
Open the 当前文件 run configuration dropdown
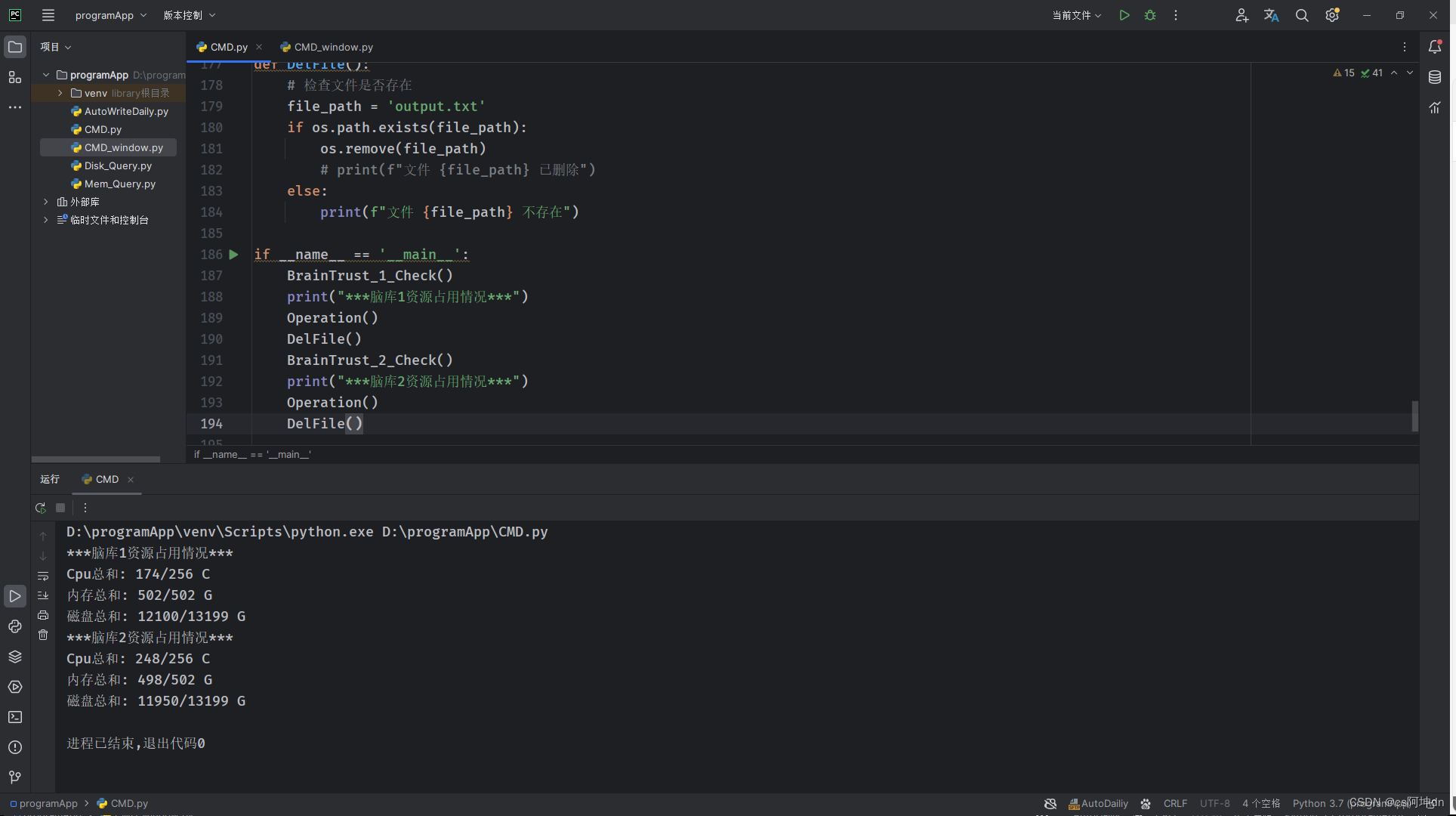tap(1077, 15)
